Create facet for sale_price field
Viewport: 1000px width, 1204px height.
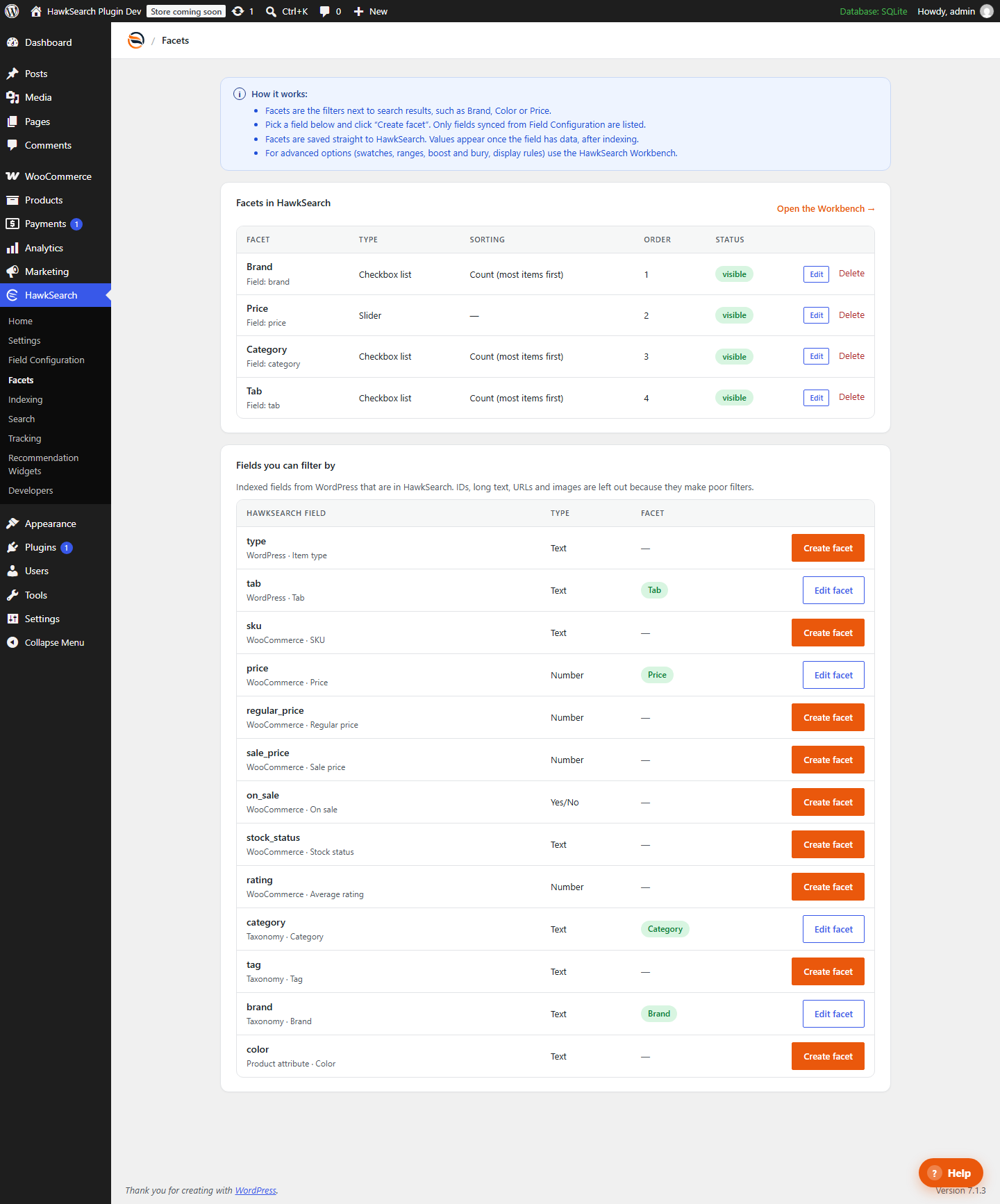tap(828, 760)
